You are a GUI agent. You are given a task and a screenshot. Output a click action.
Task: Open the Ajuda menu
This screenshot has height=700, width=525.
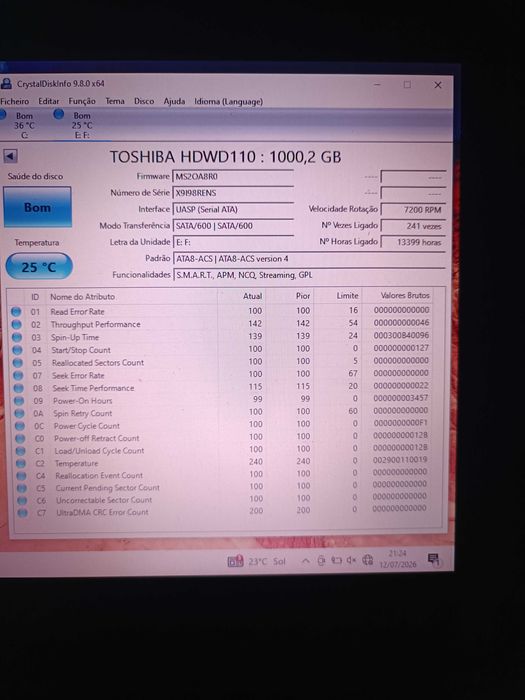click(x=174, y=101)
